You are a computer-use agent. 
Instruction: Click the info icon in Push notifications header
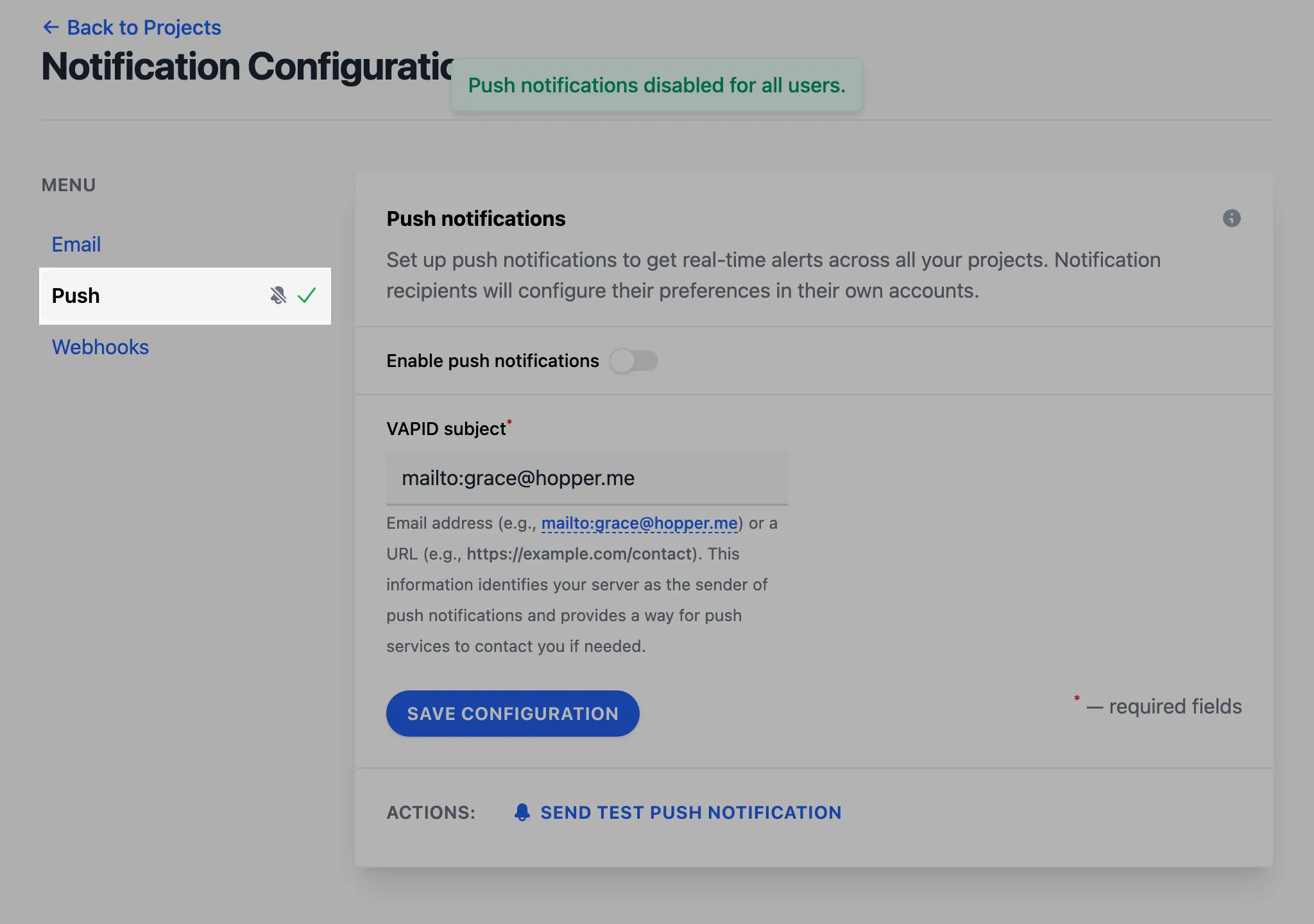[1231, 218]
